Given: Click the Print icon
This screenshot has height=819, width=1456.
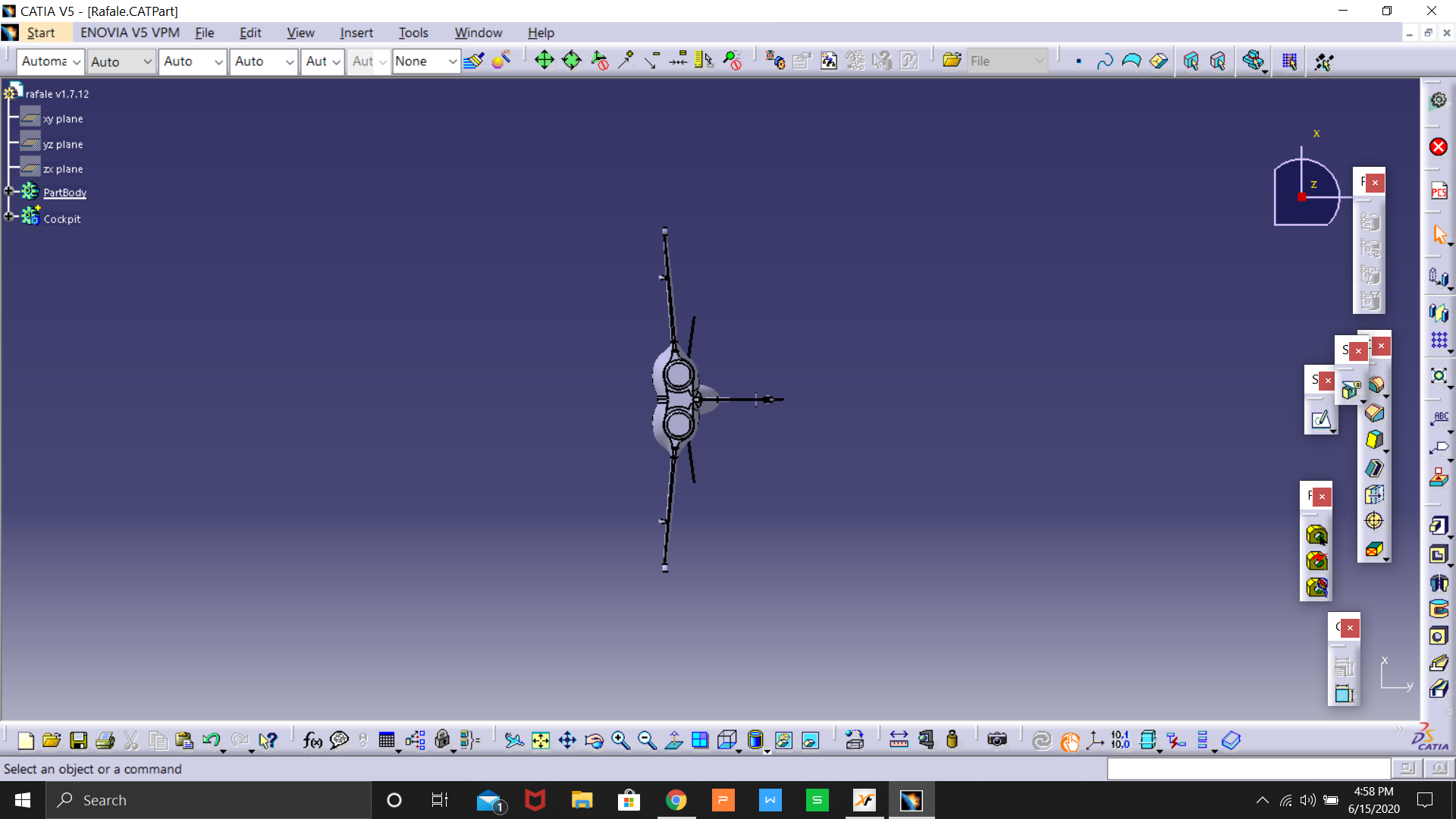Looking at the screenshot, I should 105,740.
